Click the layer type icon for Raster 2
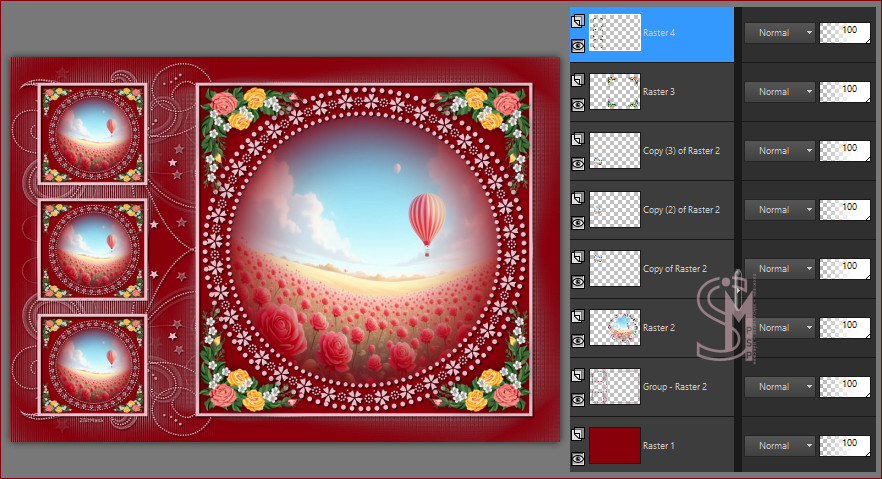 [577, 316]
